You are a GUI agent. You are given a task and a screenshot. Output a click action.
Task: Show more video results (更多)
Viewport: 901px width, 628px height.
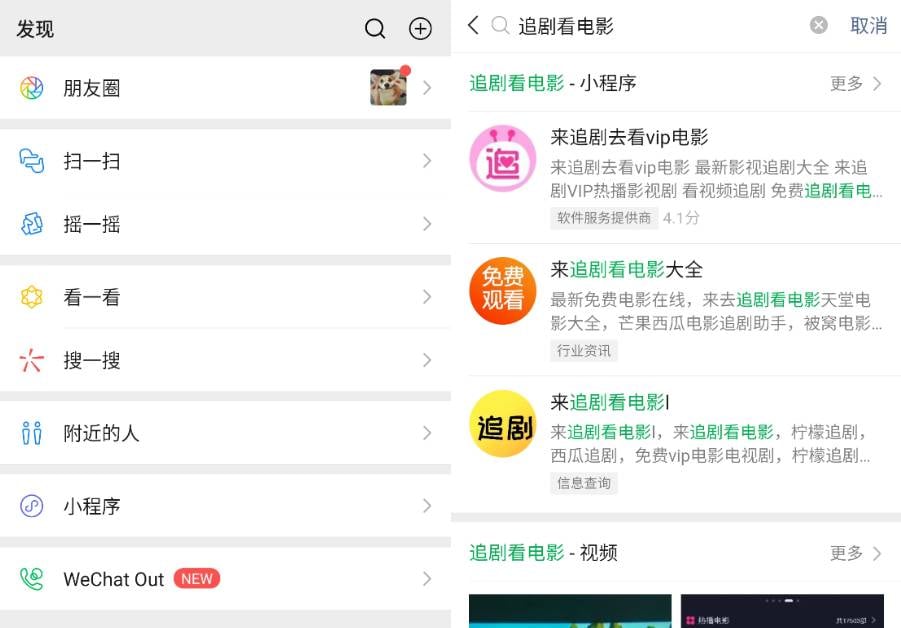click(x=856, y=553)
